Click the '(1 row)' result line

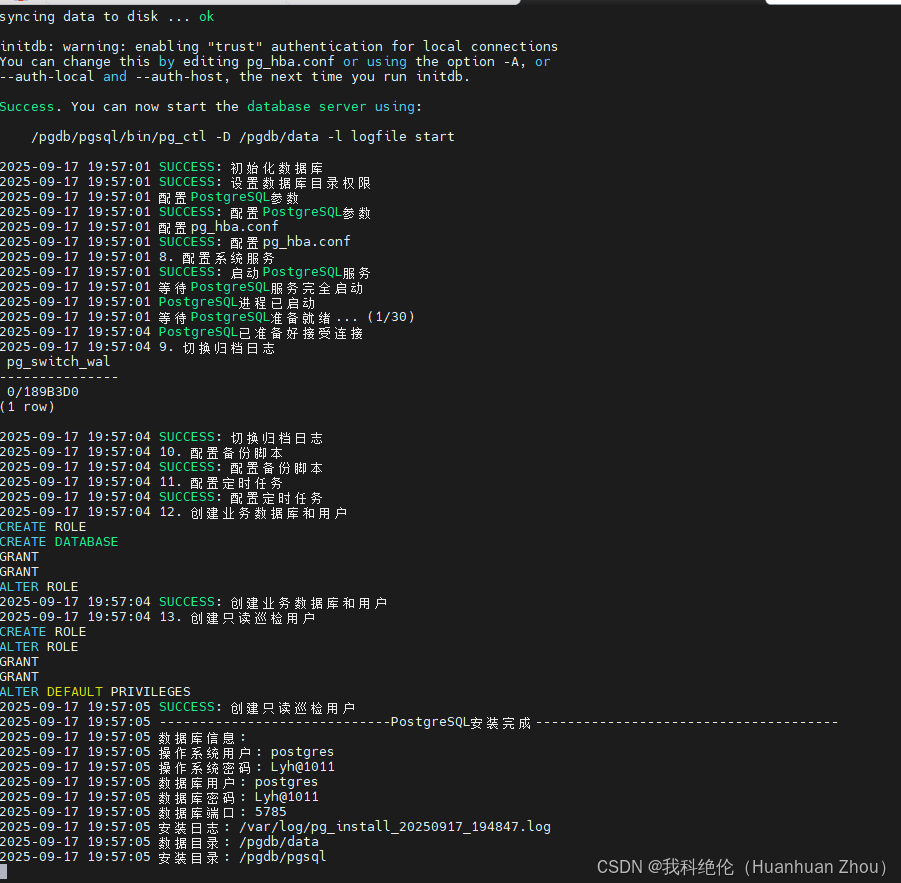pyautogui.click(x=27, y=407)
